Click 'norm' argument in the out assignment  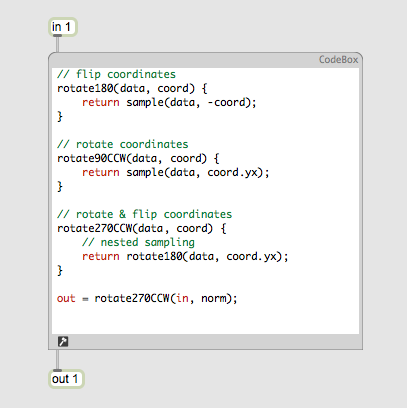pyautogui.click(x=213, y=298)
